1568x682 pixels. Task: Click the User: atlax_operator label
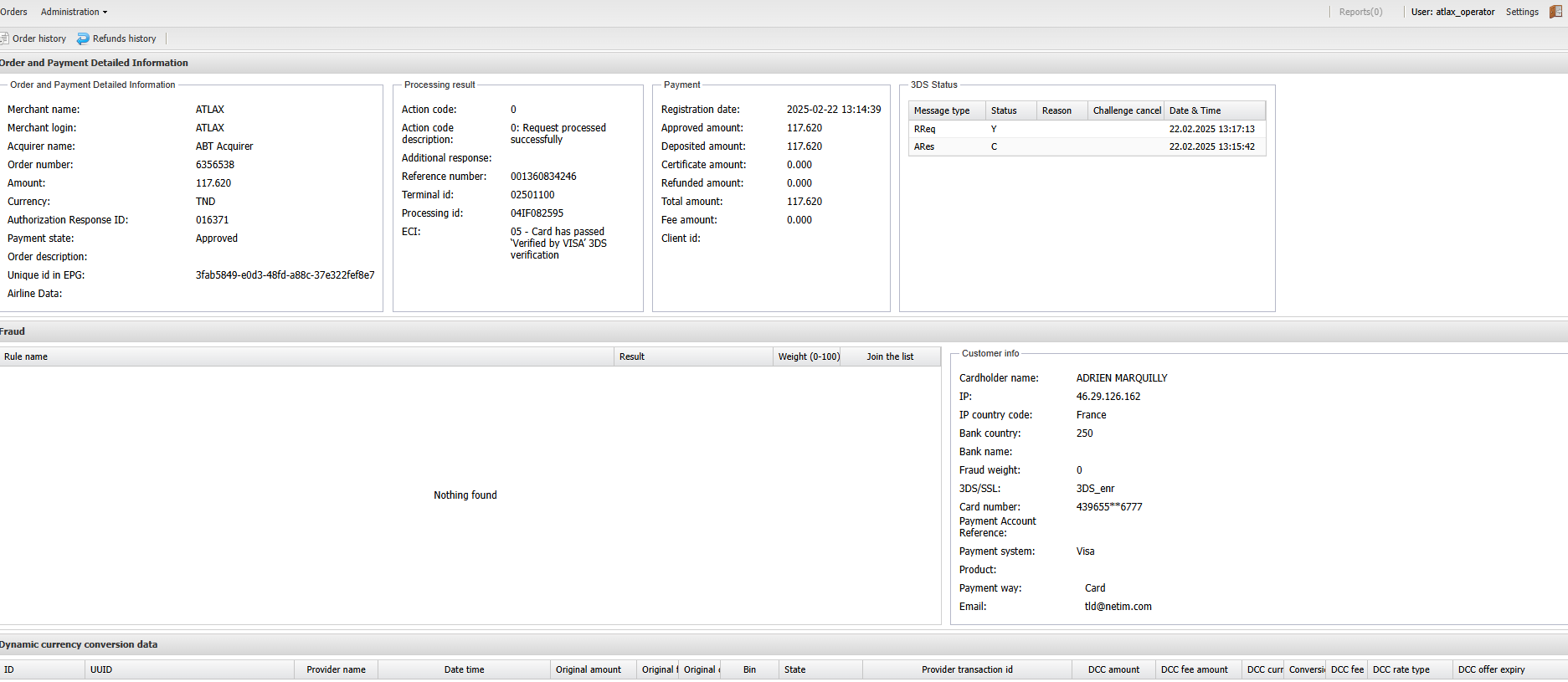click(x=1452, y=12)
